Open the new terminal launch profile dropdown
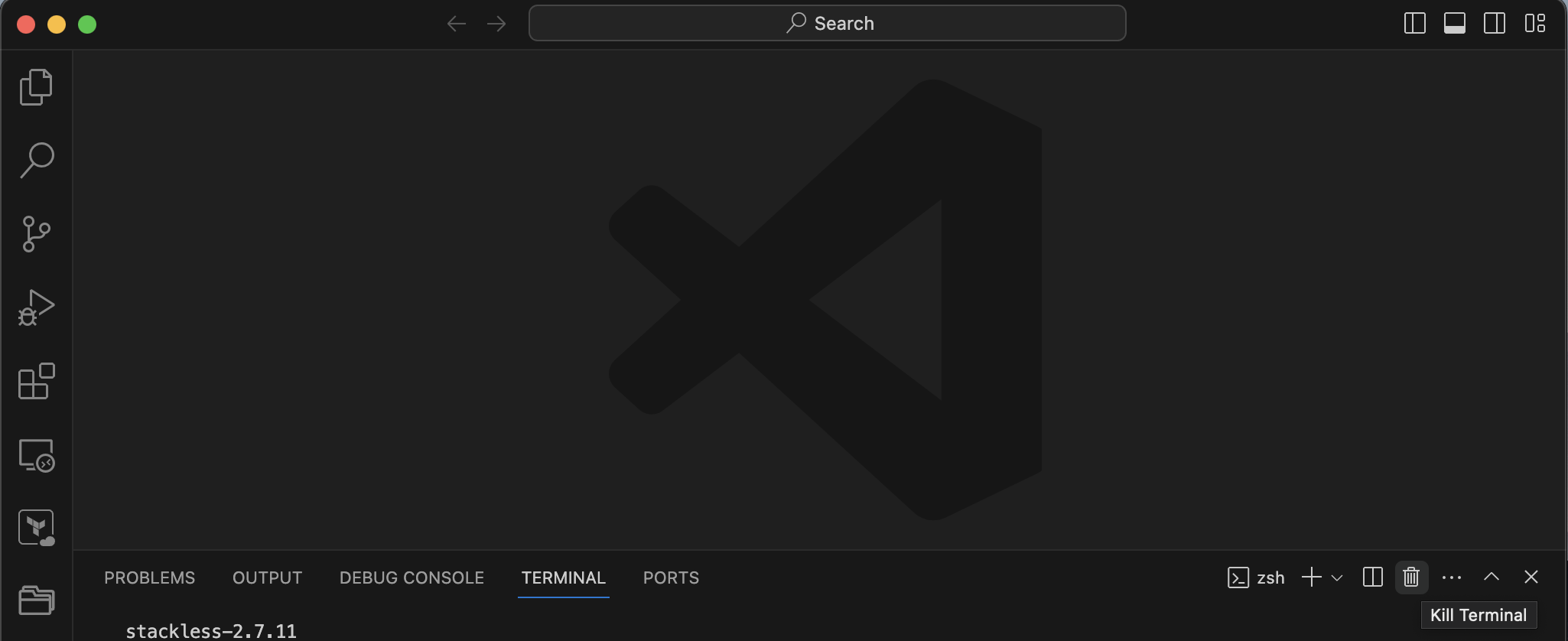The image size is (1568, 641). click(1337, 578)
